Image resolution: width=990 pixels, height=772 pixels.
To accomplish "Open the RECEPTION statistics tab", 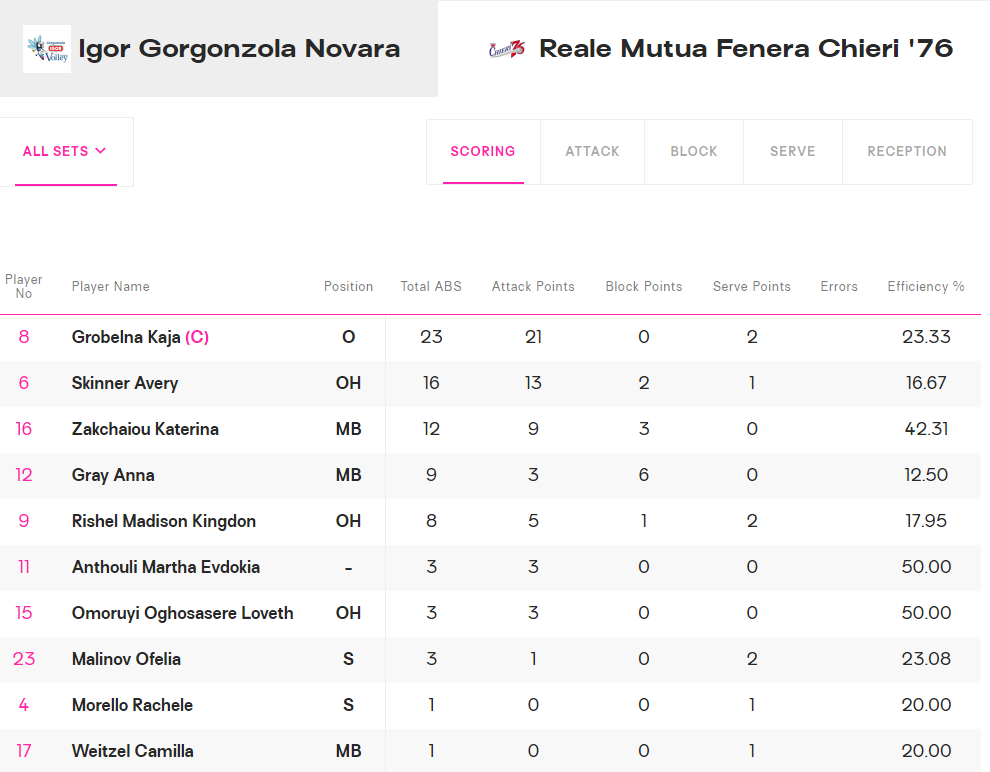I will (907, 152).
